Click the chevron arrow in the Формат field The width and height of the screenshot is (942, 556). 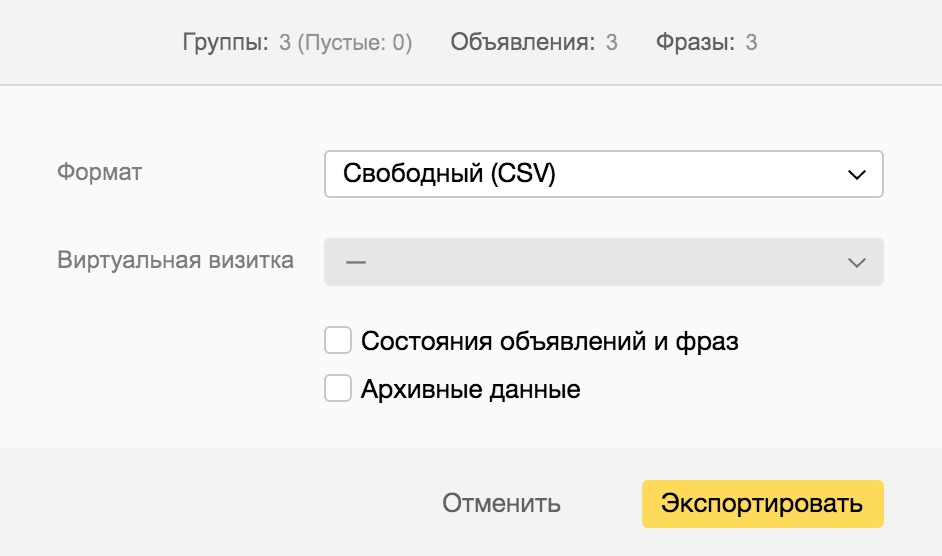[x=856, y=175]
